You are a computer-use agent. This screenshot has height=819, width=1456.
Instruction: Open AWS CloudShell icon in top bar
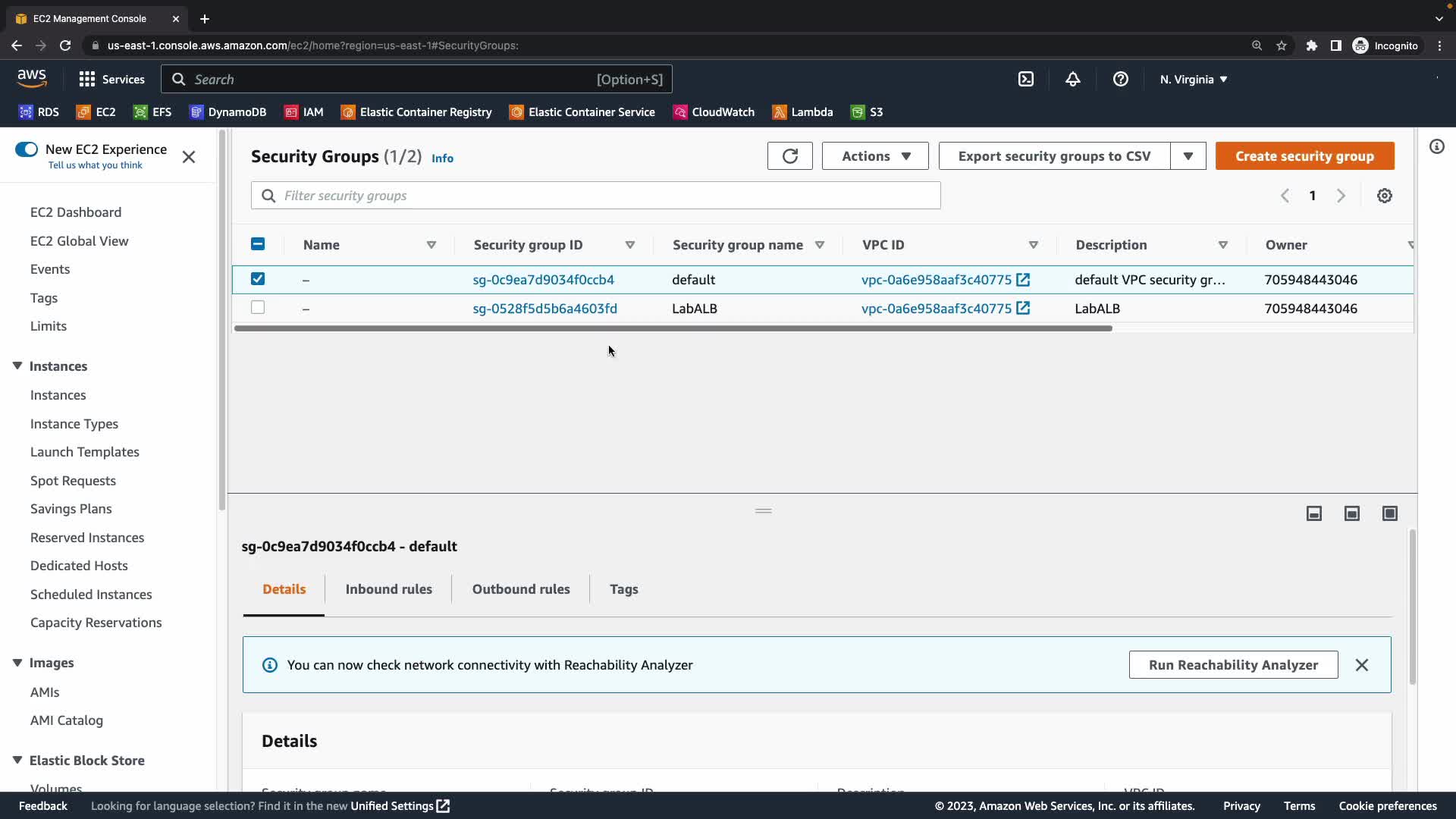pyautogui.click(x=1025, y=80)
